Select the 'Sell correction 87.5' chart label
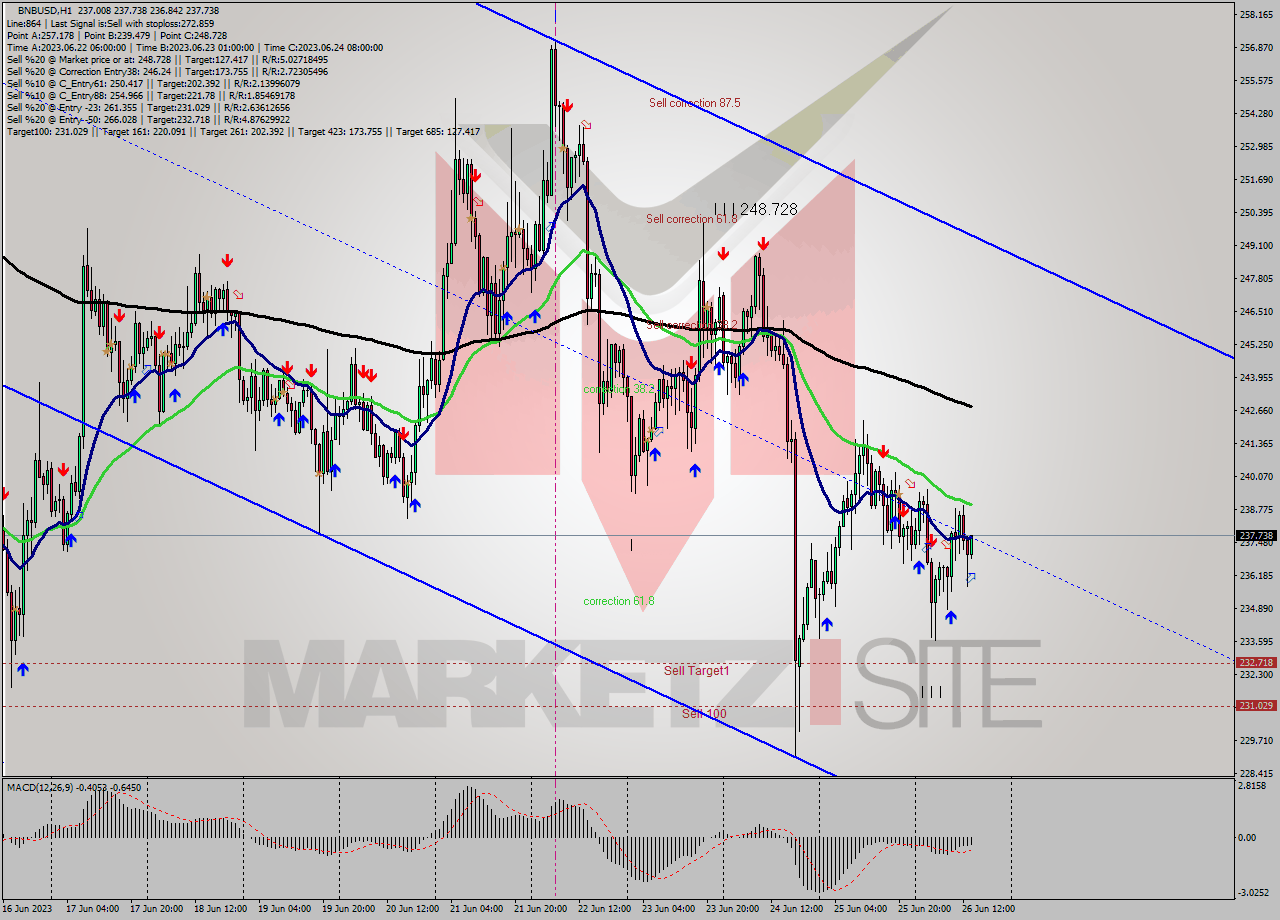The width and height of the screenshot is (1280, 920). coord(694,103)
